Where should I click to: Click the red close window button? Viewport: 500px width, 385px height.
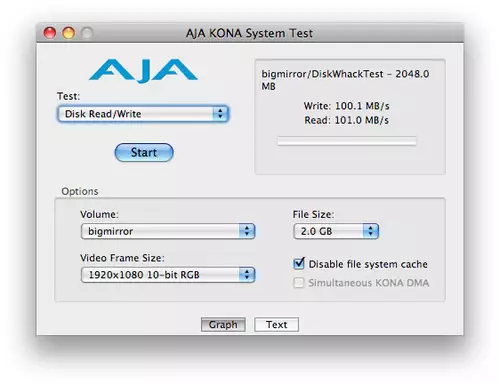tap(50, 33)
